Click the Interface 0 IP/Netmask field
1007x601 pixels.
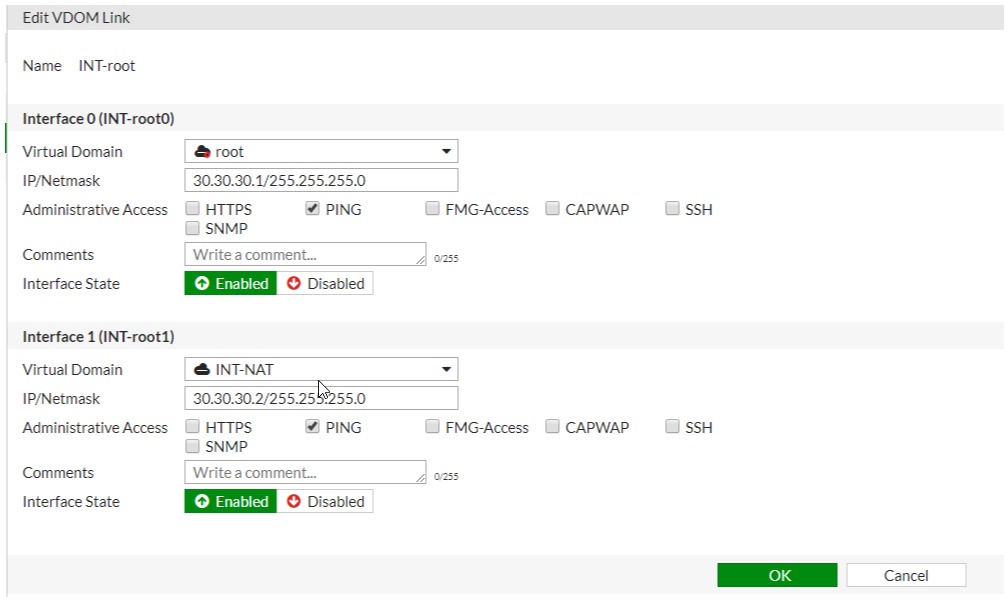click(x=321, y=181)
